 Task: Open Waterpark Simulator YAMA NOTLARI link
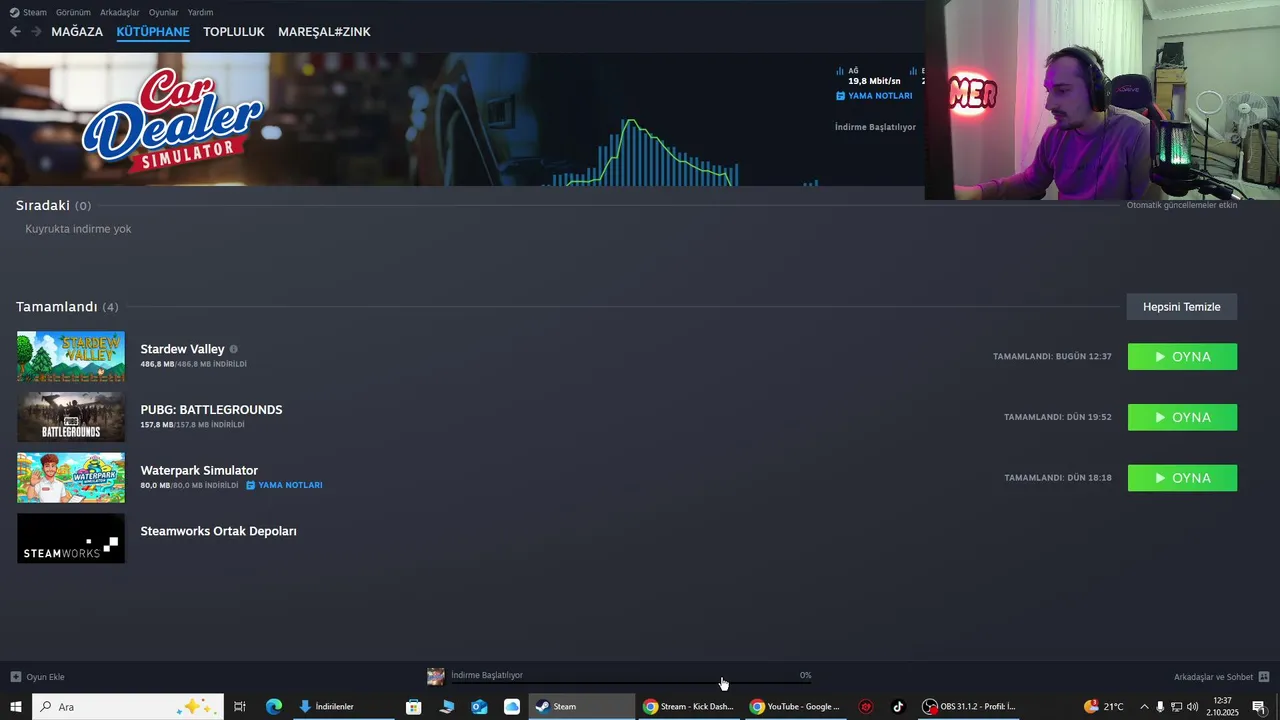click(x=284, y=485)
